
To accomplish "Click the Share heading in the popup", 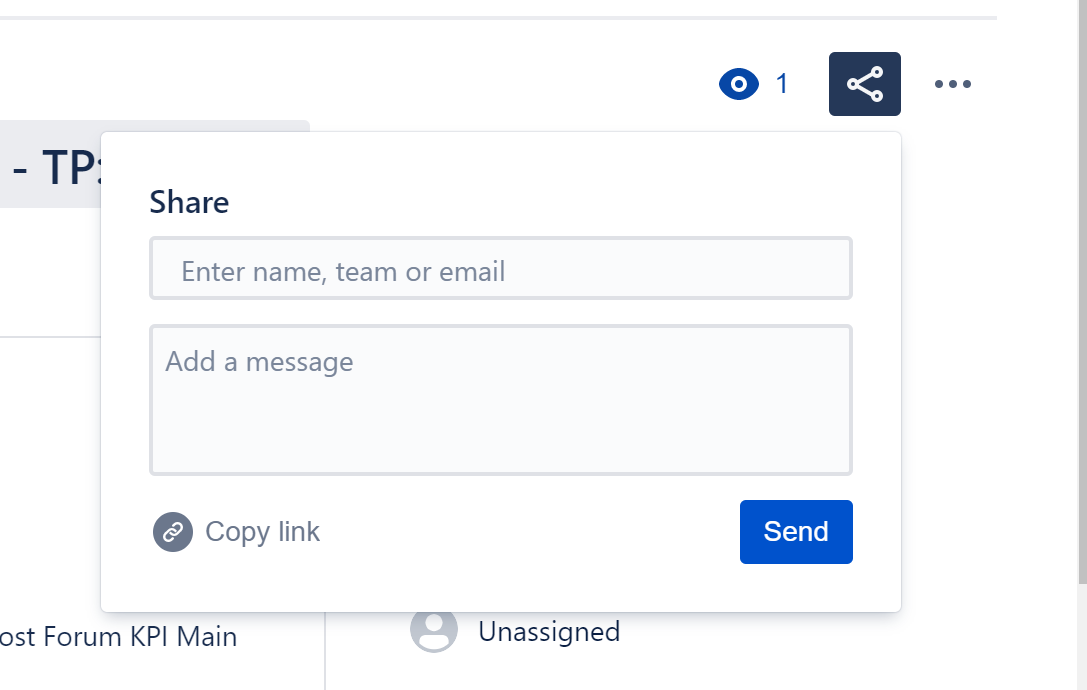I will [x=189, y=202].
